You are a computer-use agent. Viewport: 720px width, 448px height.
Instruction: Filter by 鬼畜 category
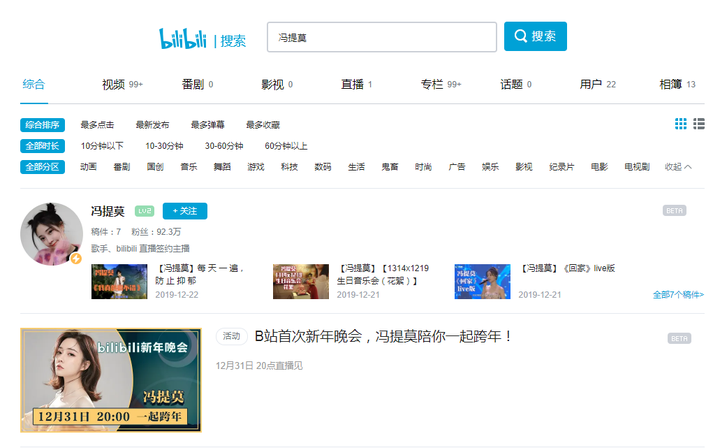tap(390, 167)
